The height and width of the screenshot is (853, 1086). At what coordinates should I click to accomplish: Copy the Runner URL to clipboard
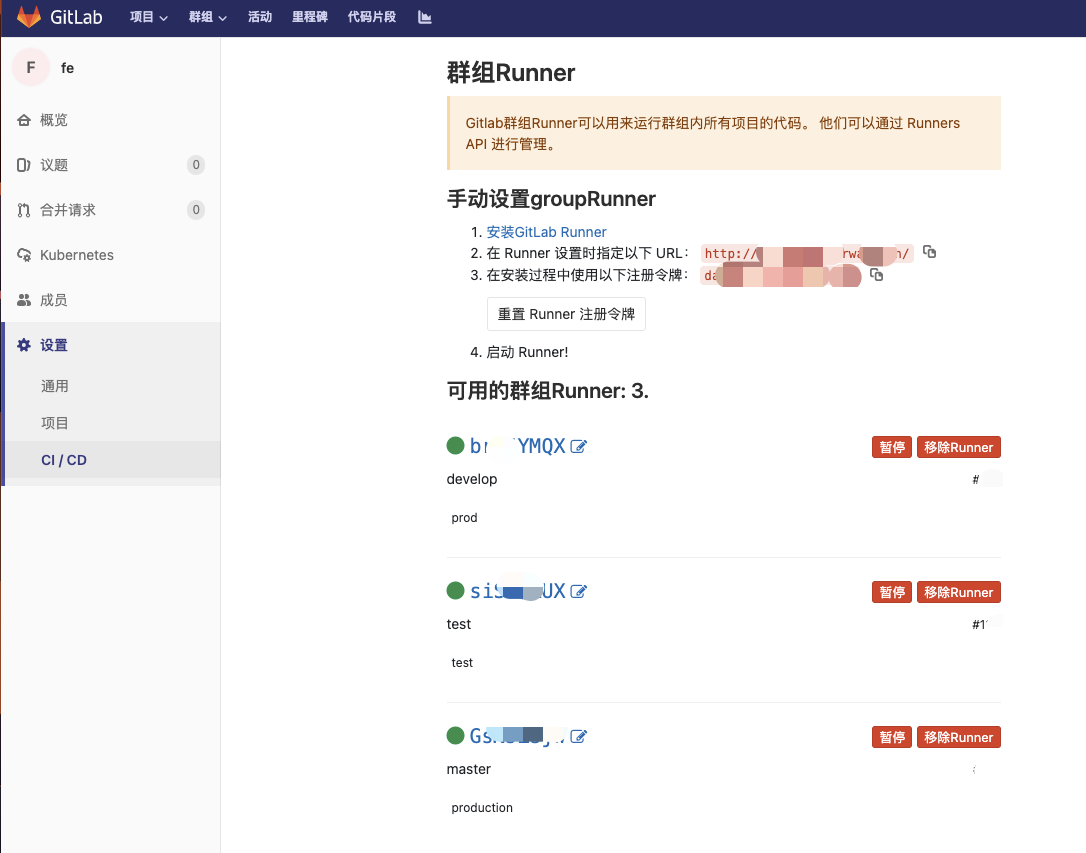(929, 252)
